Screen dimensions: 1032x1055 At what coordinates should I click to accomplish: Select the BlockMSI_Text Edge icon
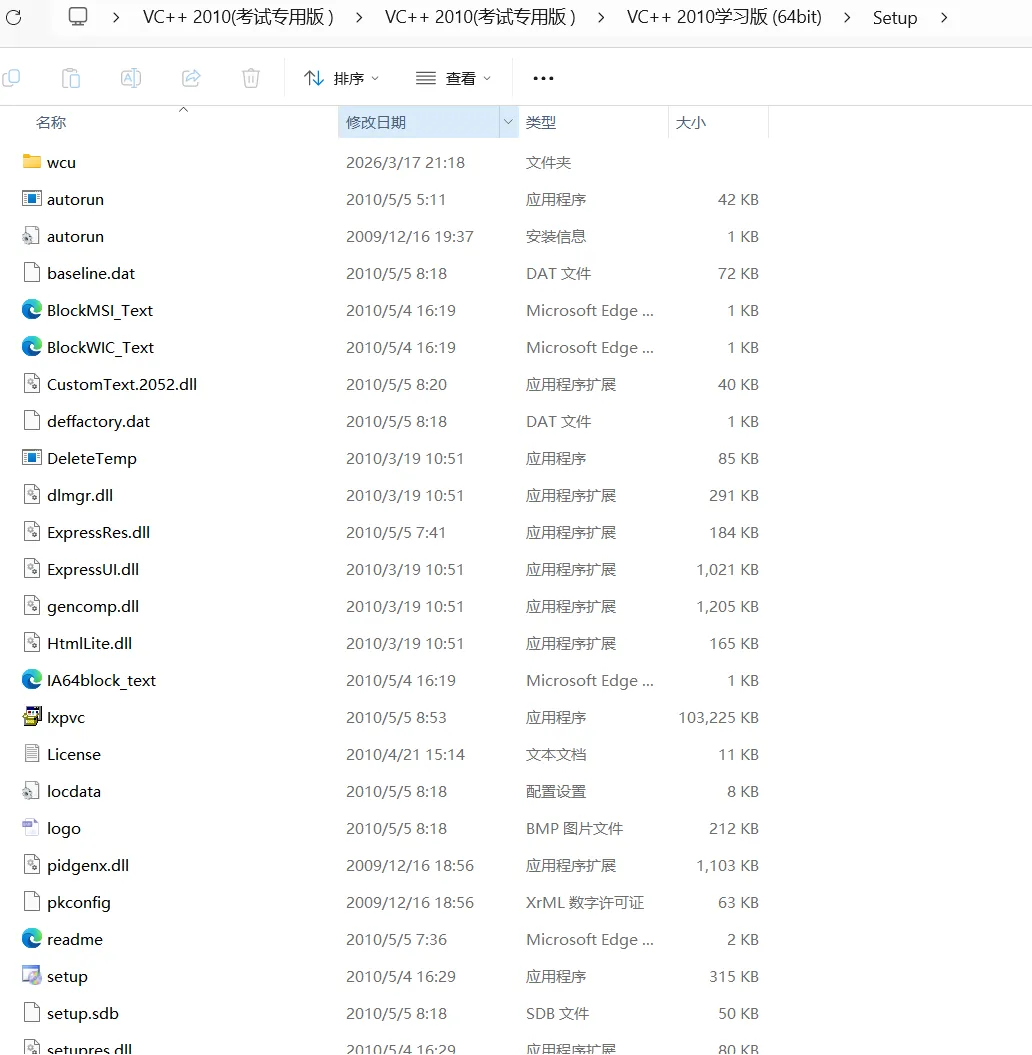pos(32,310)
